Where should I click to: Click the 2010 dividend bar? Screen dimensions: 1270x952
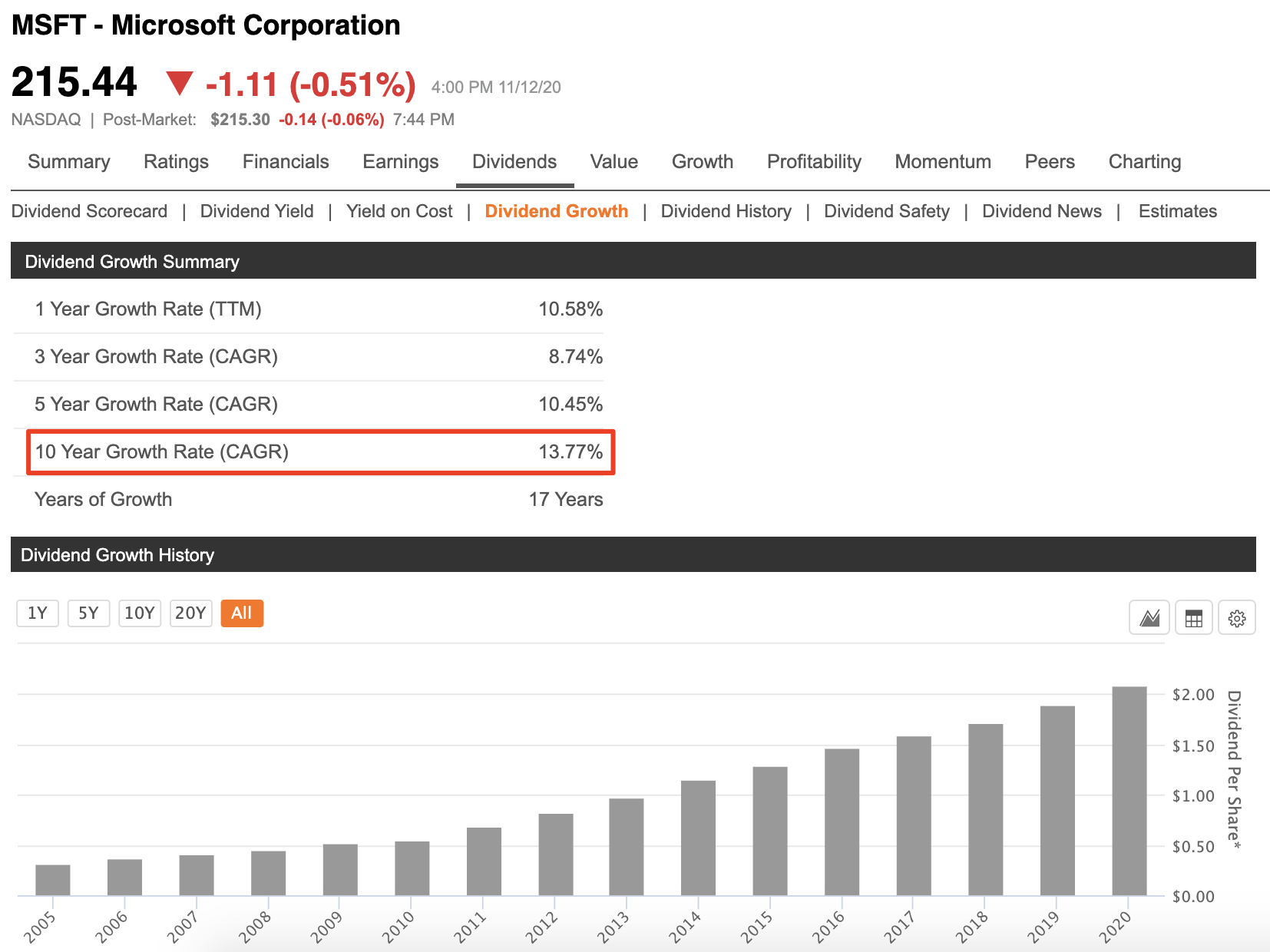pos(412,868)
